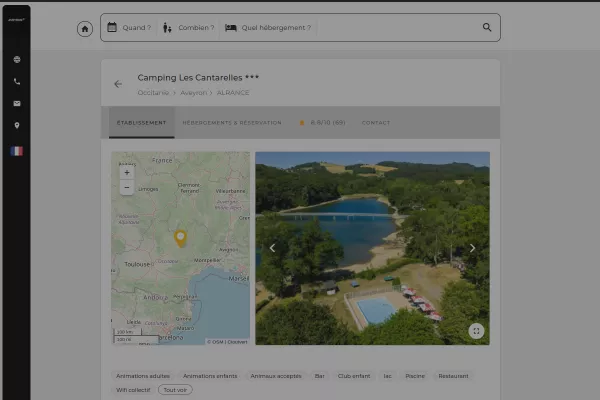
Task: Open photo gallery in fullscreen
Action: coord(476,331)
